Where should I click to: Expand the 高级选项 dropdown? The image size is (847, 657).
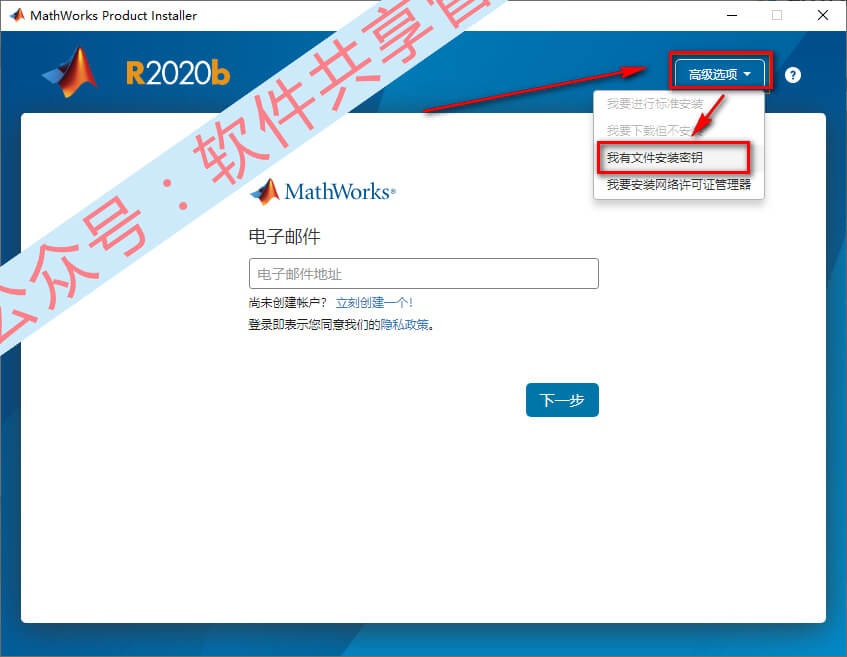click(720, 74)
